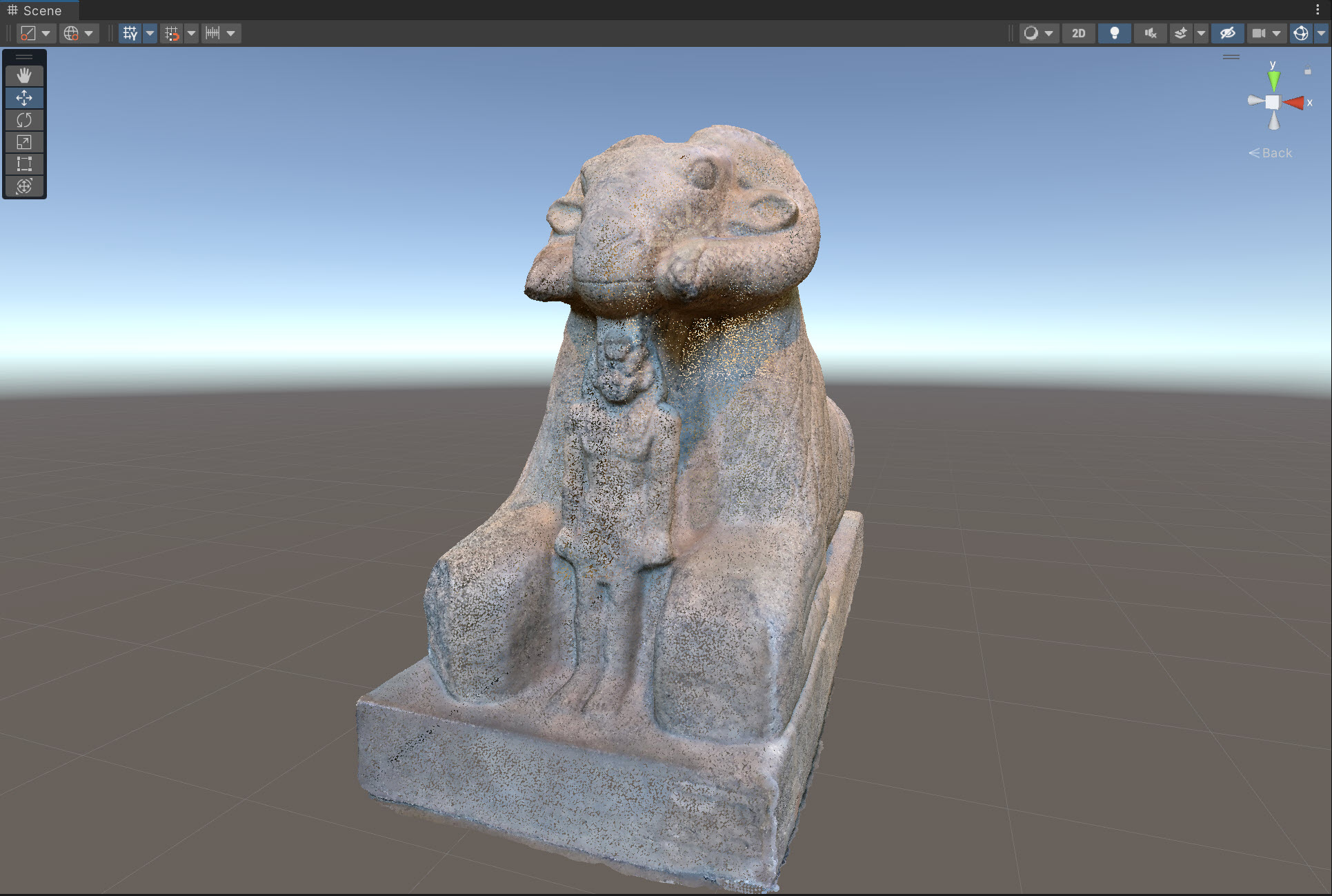Toggle grid snapping magnet button
This screenshot has height=896, width=1332.
[172, 33]
